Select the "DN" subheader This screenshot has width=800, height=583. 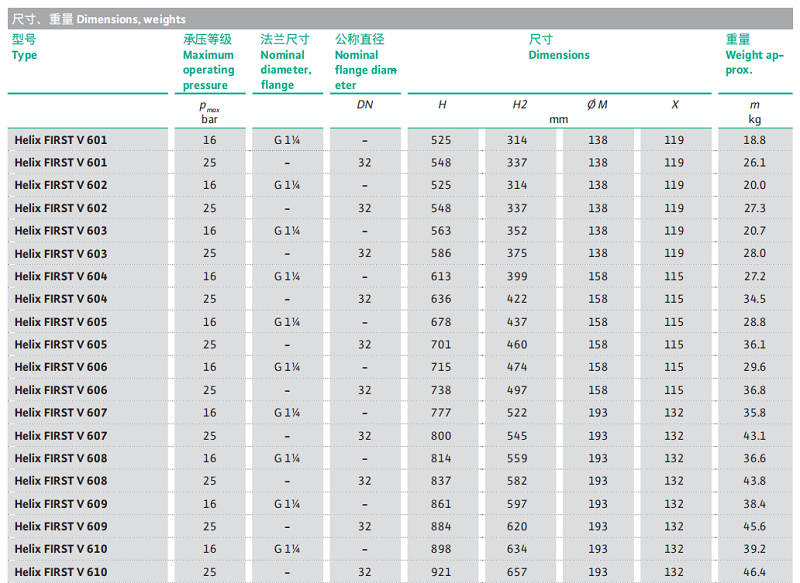point(365,105)
